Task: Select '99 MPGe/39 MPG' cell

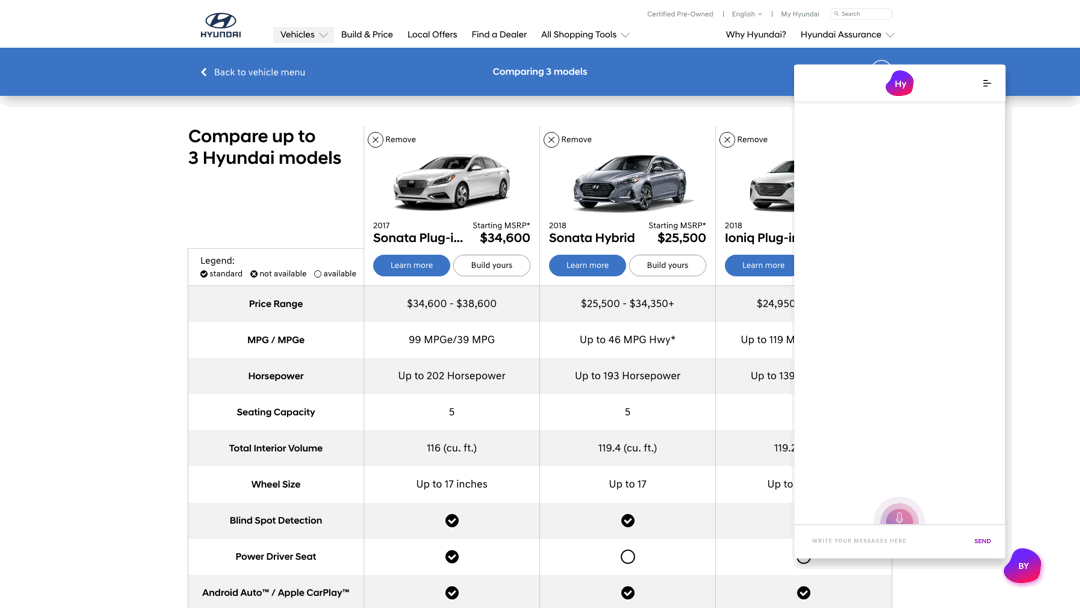Action: [x=452, y=339]
